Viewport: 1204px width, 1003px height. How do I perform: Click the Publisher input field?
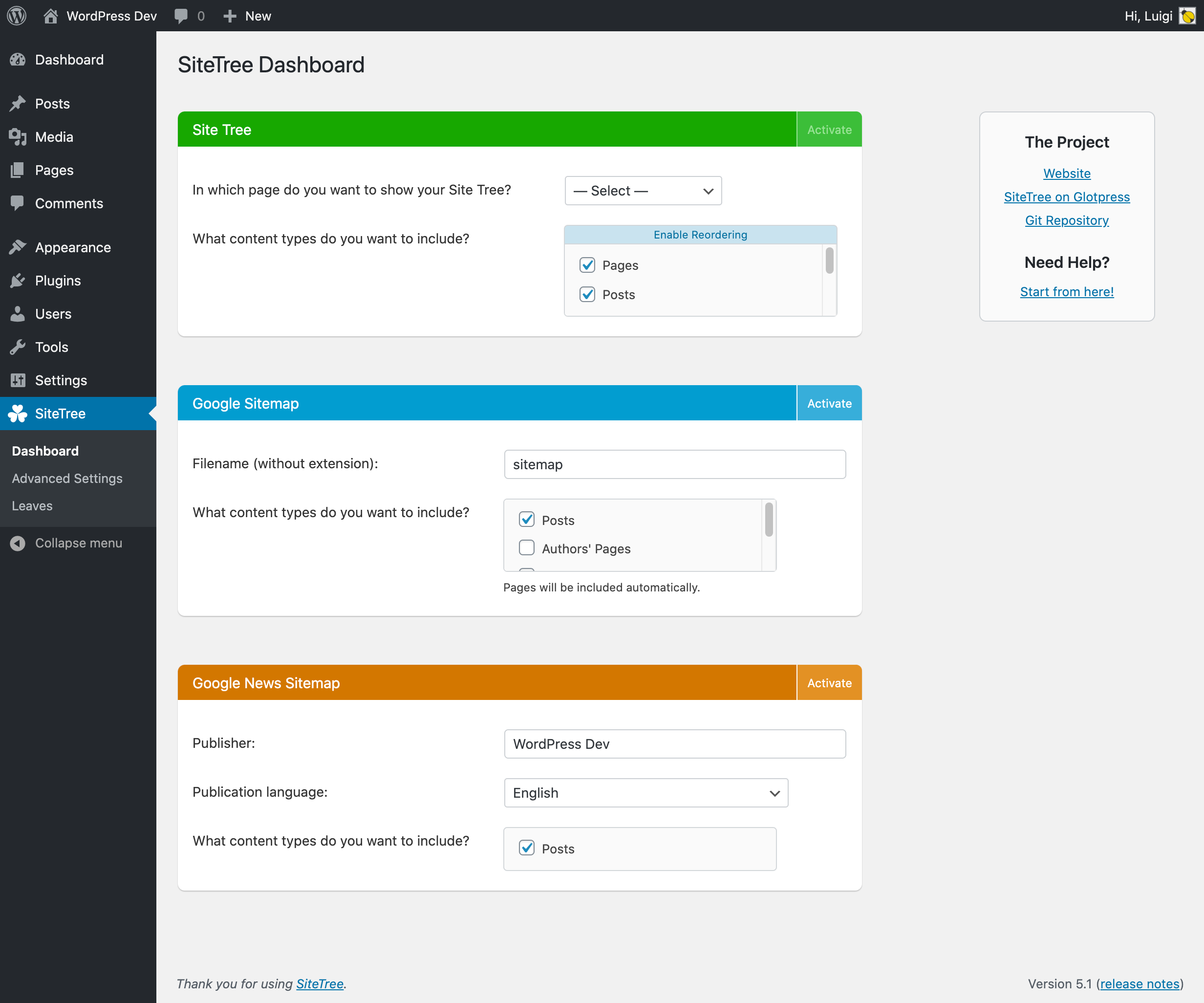pyautogui.click(x=675, y=744)
